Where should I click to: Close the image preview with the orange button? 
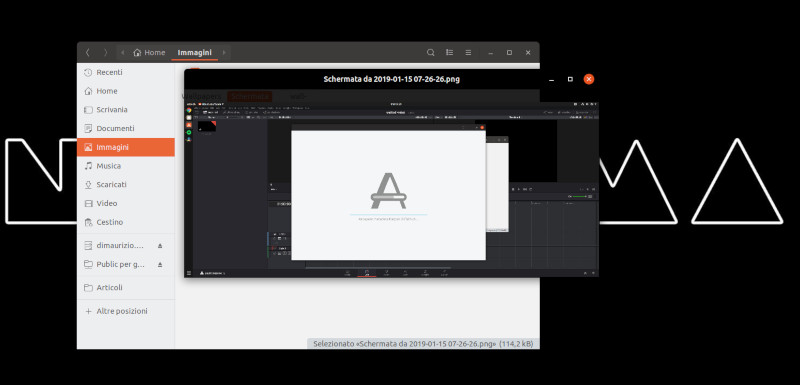pyautogui.click(x=589, y=79)
